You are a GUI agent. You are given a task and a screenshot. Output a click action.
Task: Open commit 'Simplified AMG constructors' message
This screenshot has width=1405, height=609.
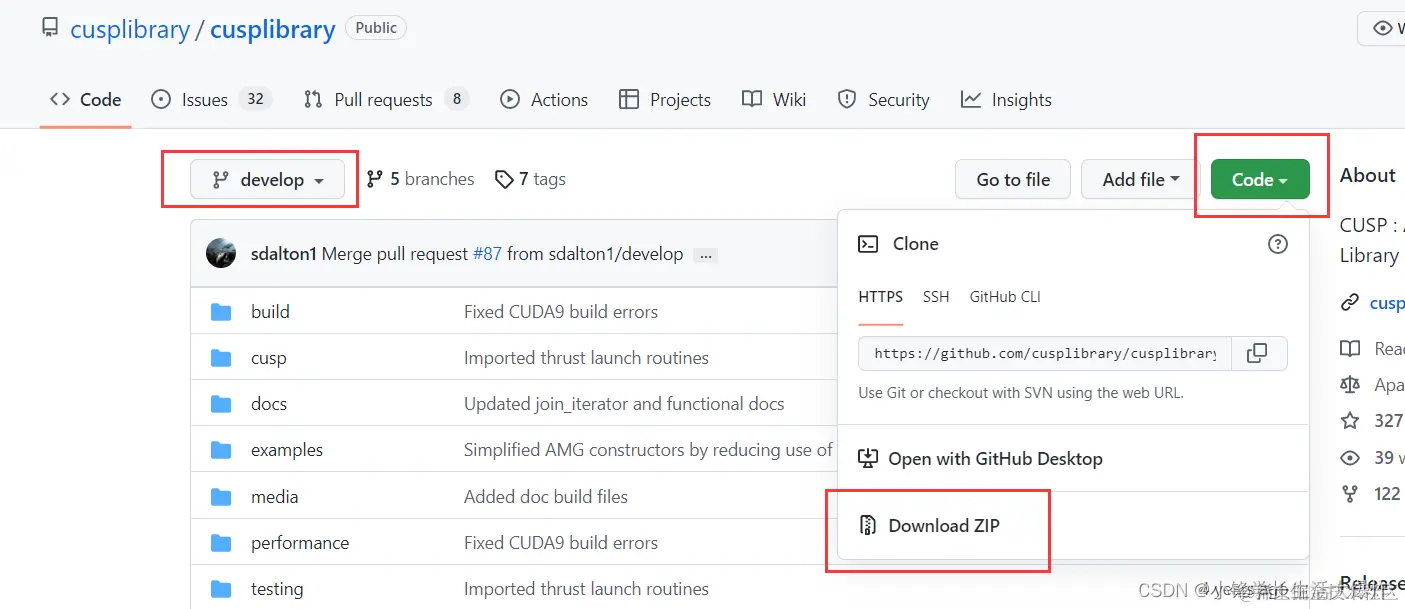648,450
